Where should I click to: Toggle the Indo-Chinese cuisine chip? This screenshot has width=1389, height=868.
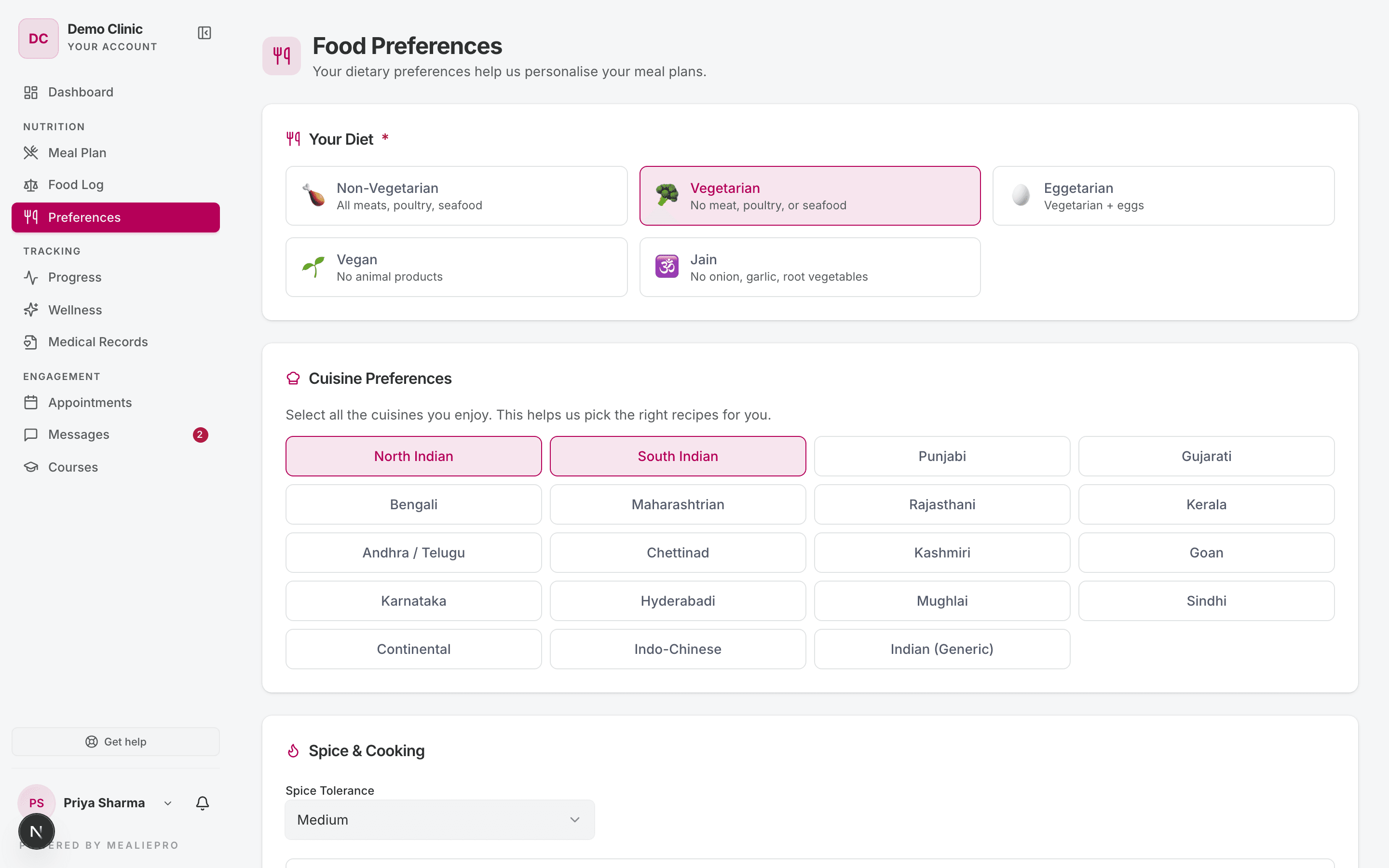tap(678, 649)
